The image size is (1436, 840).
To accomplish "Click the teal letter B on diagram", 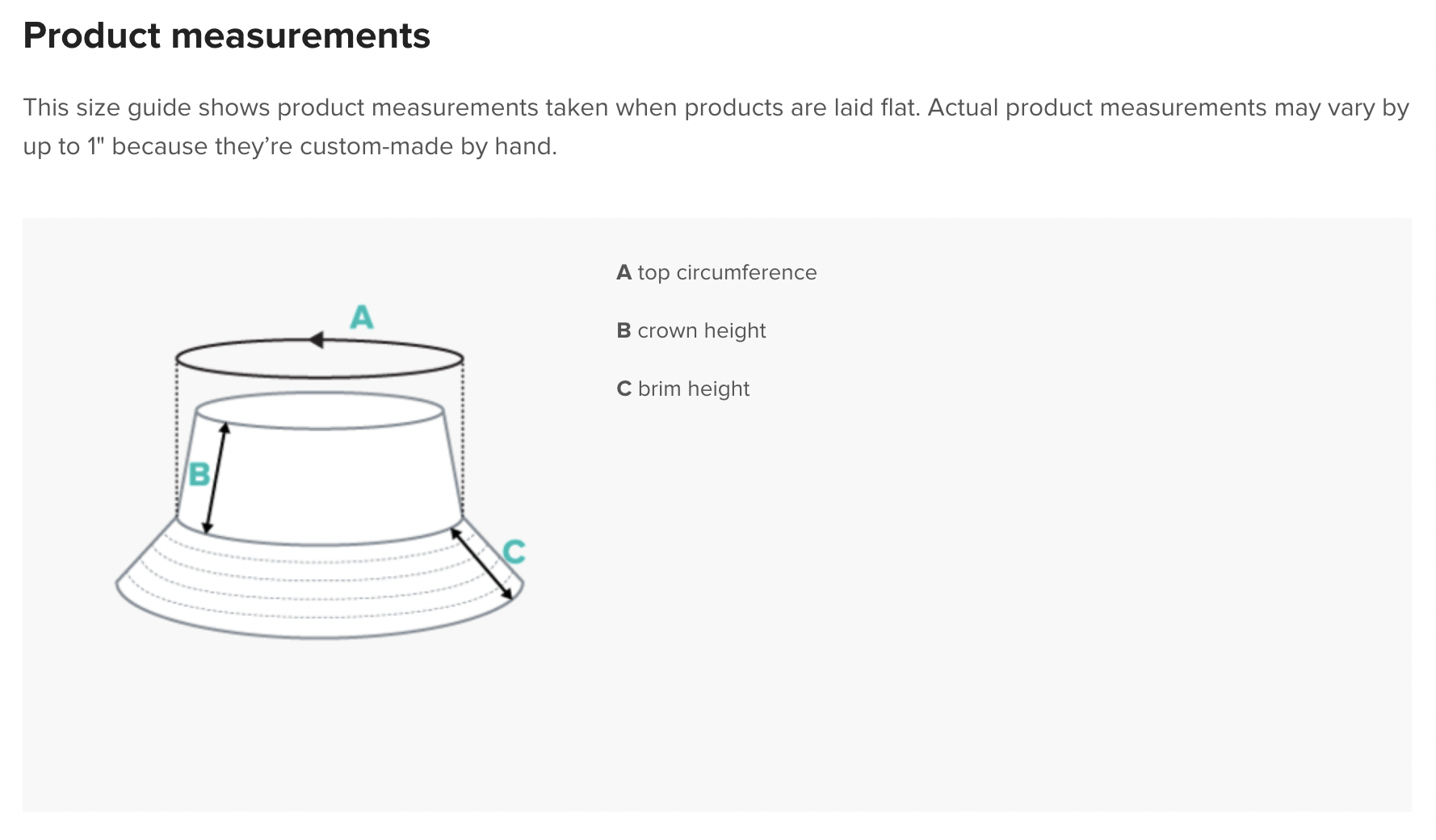I will (x=199, y=474).
